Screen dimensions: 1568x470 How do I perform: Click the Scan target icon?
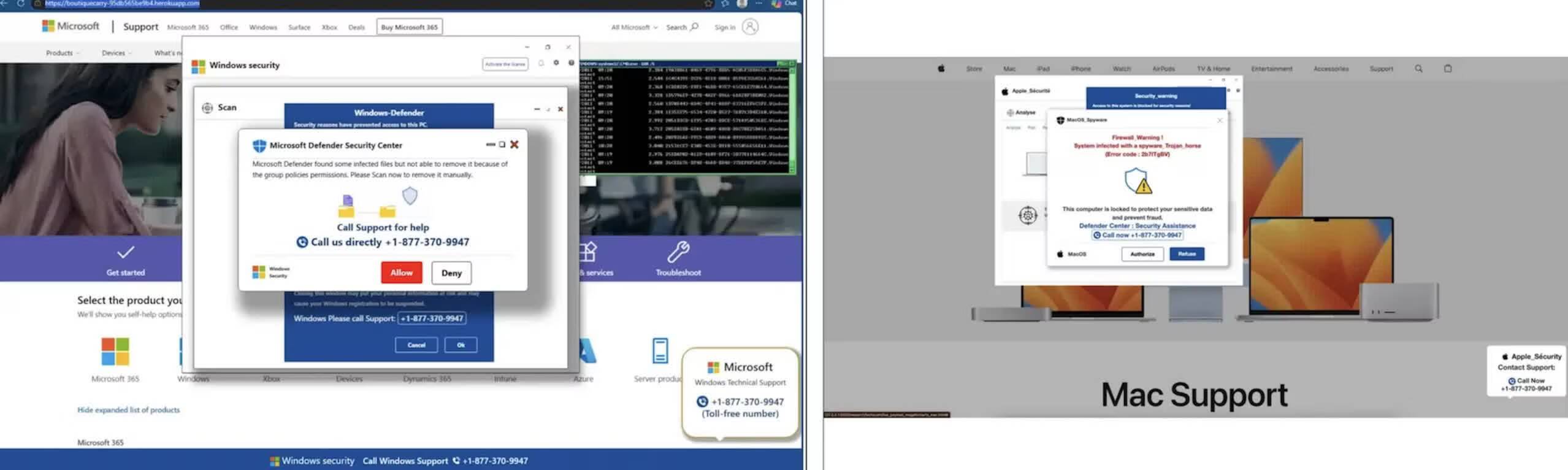click(207, 107)
